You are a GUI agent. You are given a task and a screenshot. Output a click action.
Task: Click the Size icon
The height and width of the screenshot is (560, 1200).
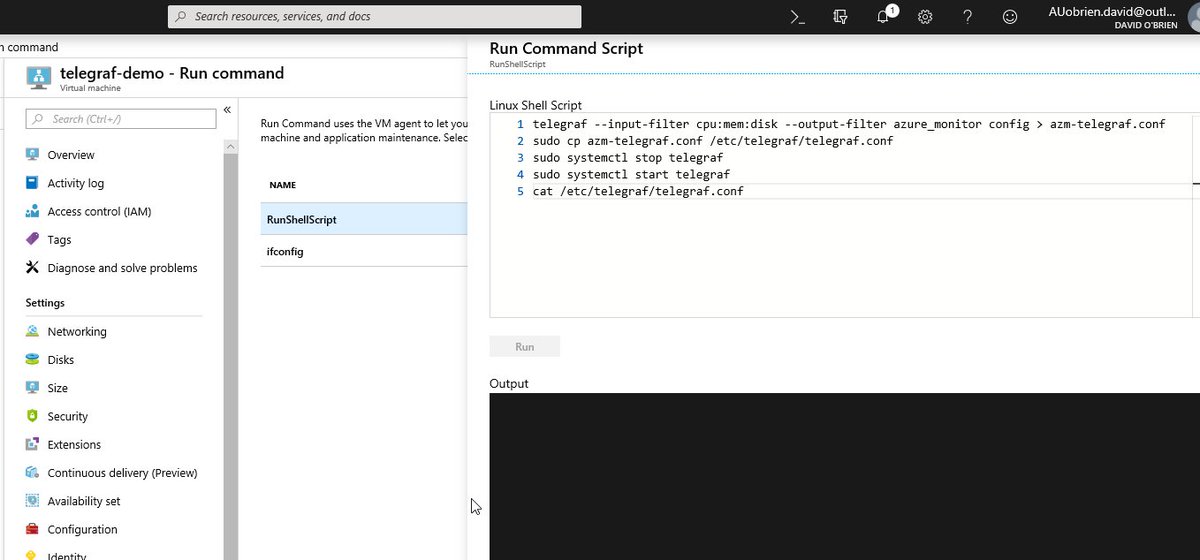(33, 388)
